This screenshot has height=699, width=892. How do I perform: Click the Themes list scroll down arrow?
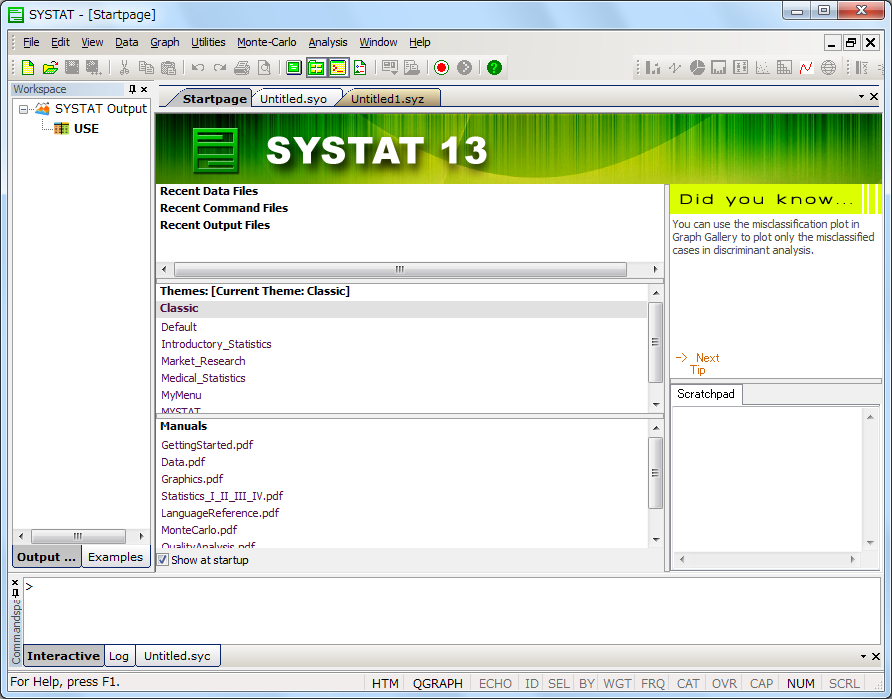[x=656, y=404]
